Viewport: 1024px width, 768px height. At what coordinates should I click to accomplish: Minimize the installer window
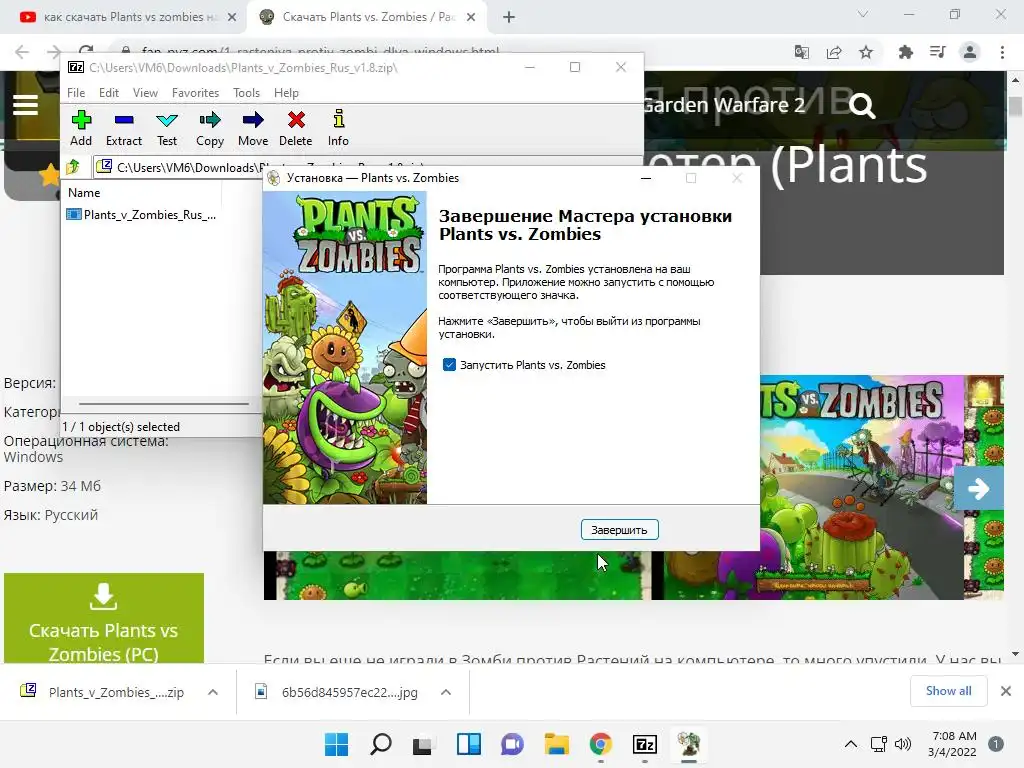646,178
